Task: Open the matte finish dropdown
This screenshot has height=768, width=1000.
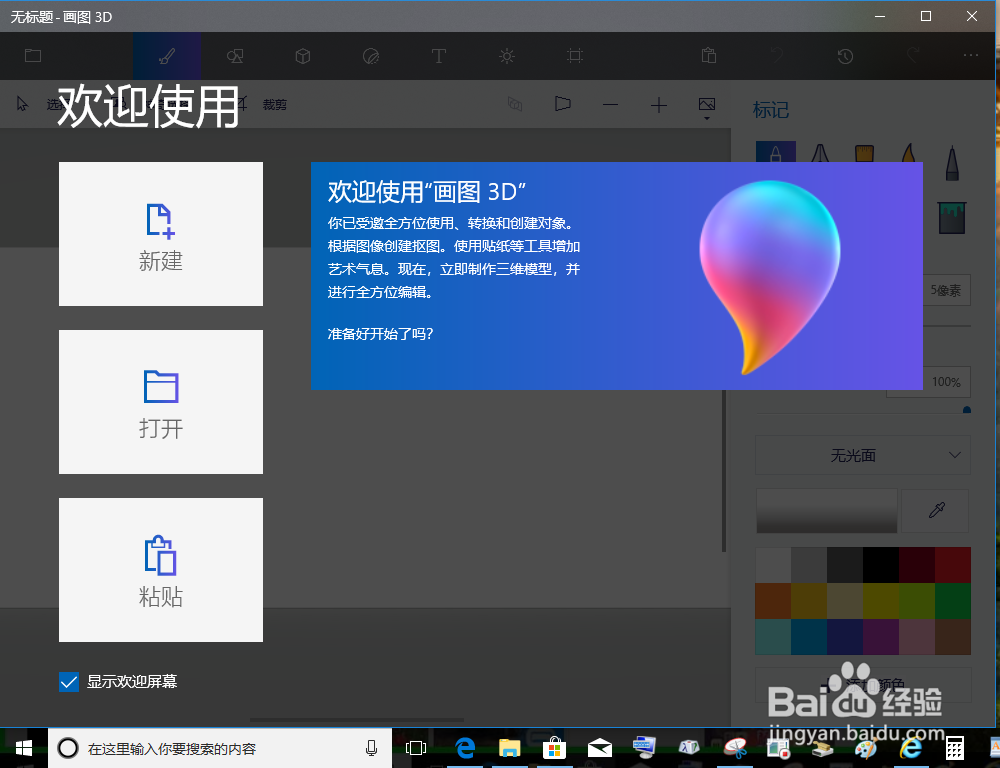Action: [863, 455]
